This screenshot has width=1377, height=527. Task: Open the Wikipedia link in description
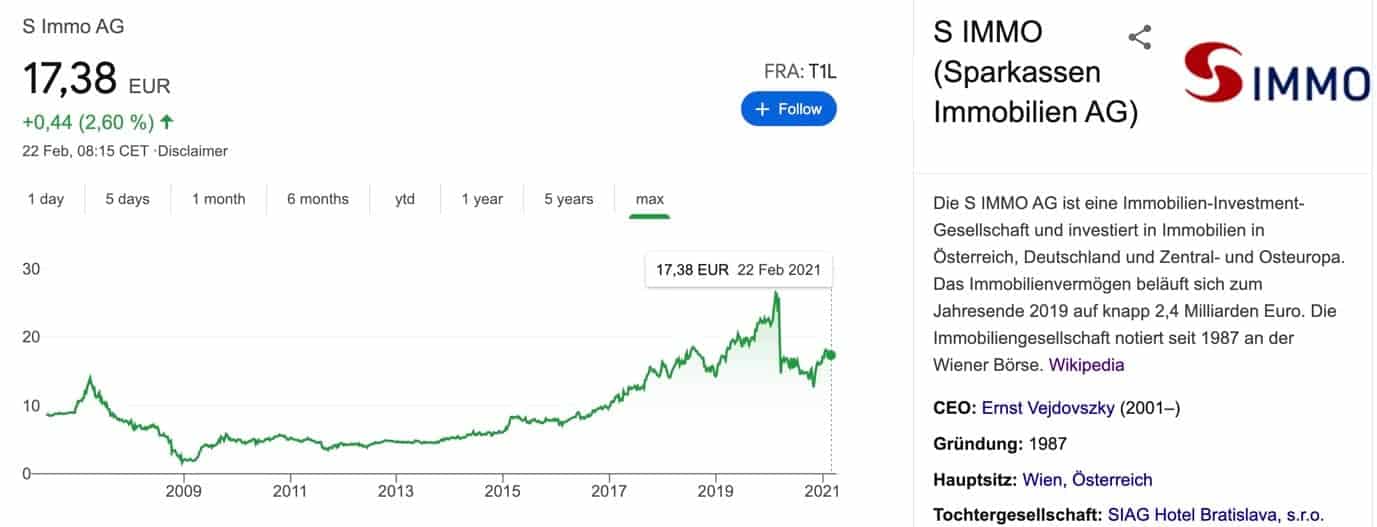[x=1086, y=365]
